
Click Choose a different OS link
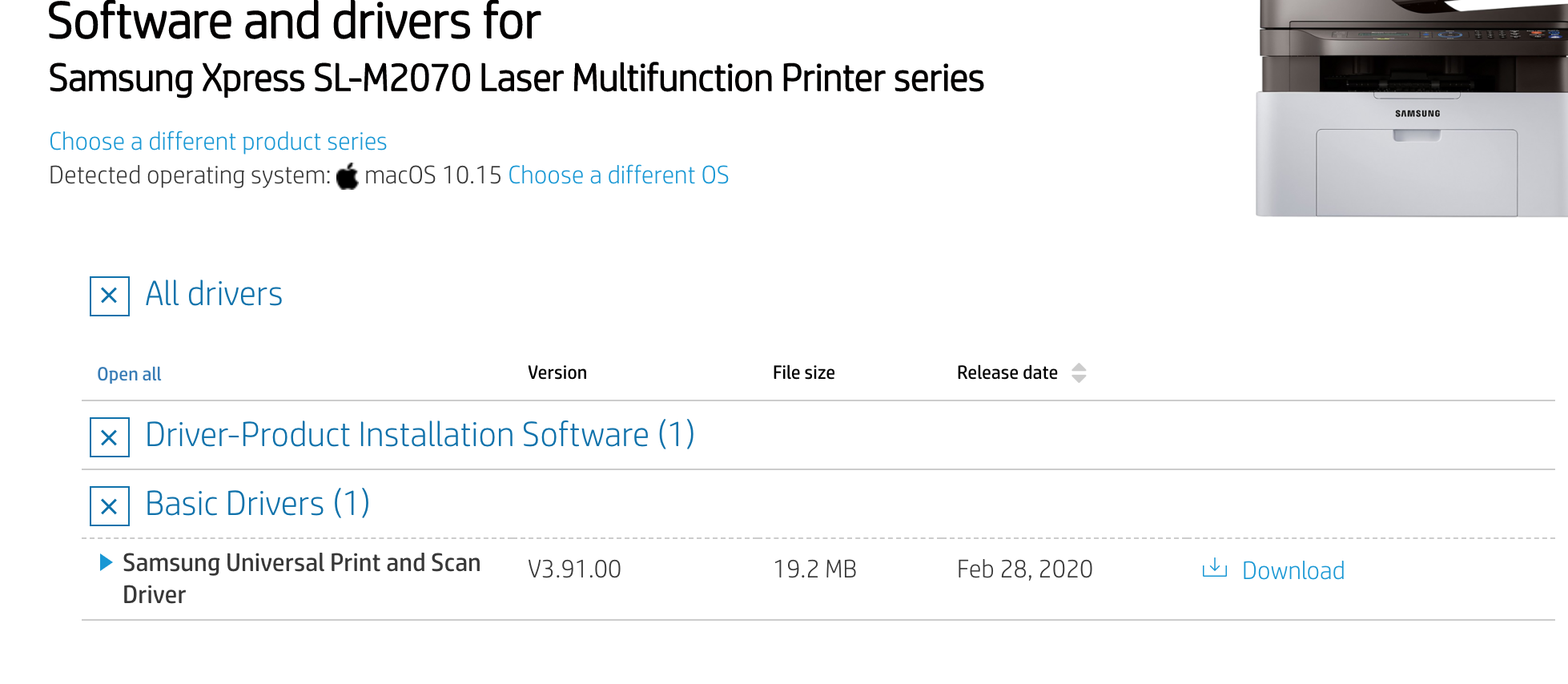click(618, 175)
